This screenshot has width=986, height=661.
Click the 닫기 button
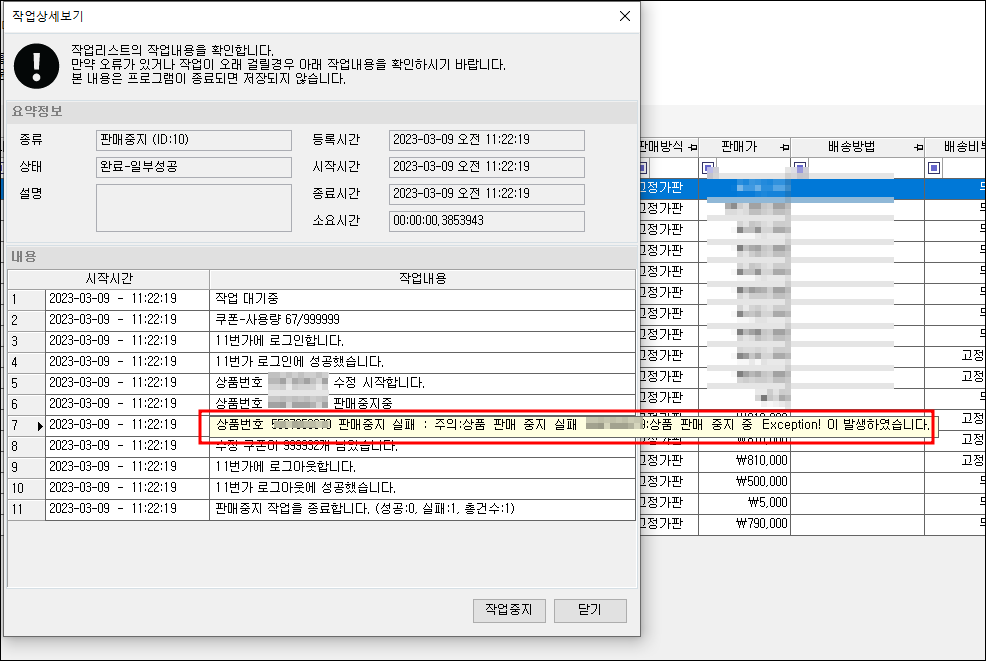590,610
